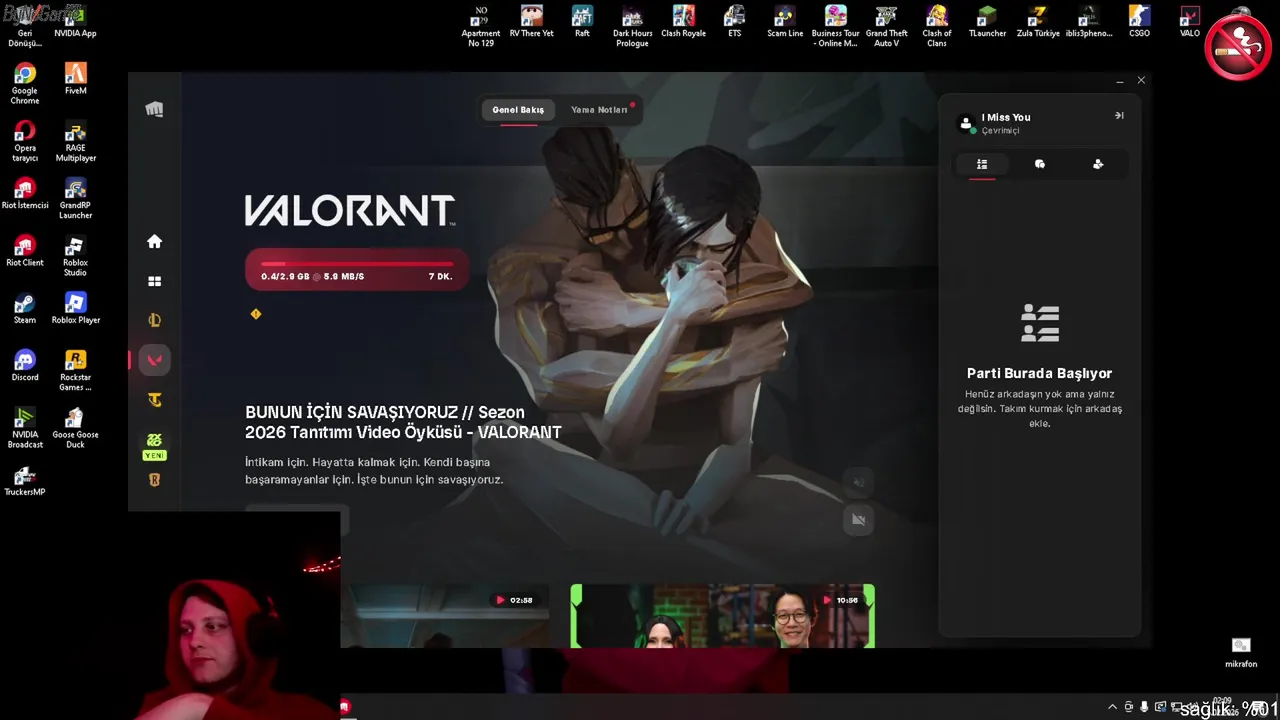Select Teamfight Tactics icon in sidebar

[x=154, y=400]
